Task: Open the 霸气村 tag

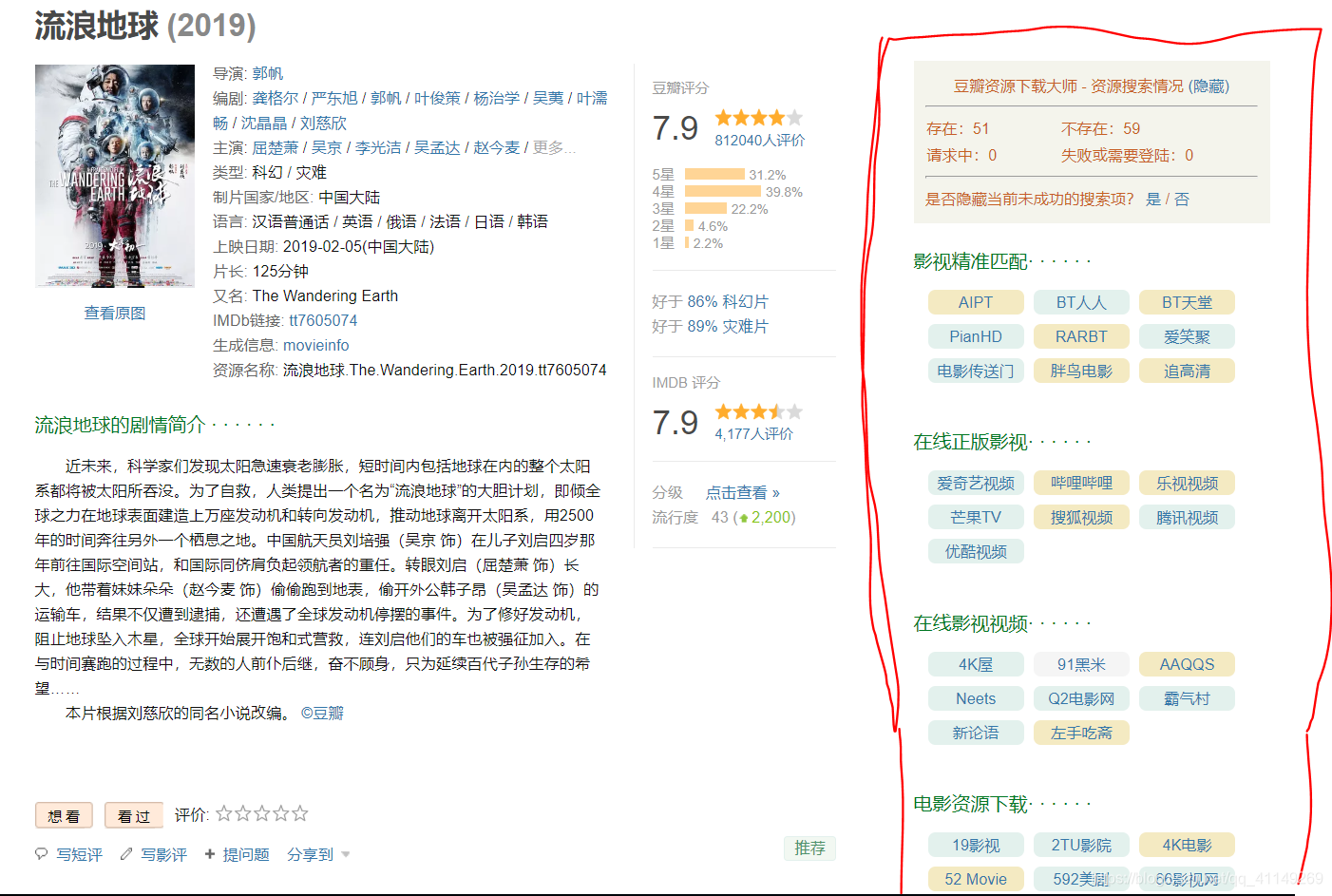Action: [1187, 698]
